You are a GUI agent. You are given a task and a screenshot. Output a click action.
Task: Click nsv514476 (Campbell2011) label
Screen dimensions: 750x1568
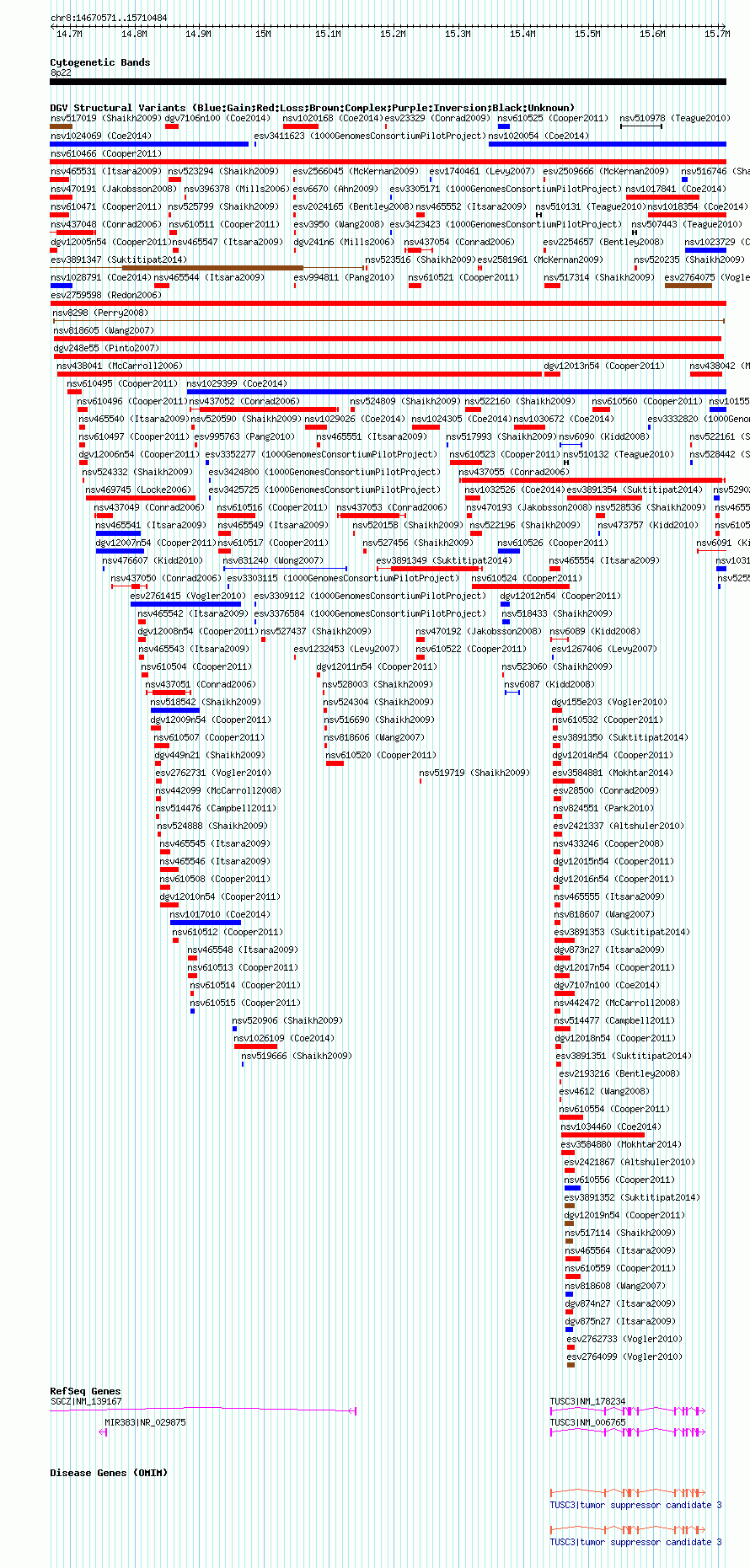click(x=216, y=808)
